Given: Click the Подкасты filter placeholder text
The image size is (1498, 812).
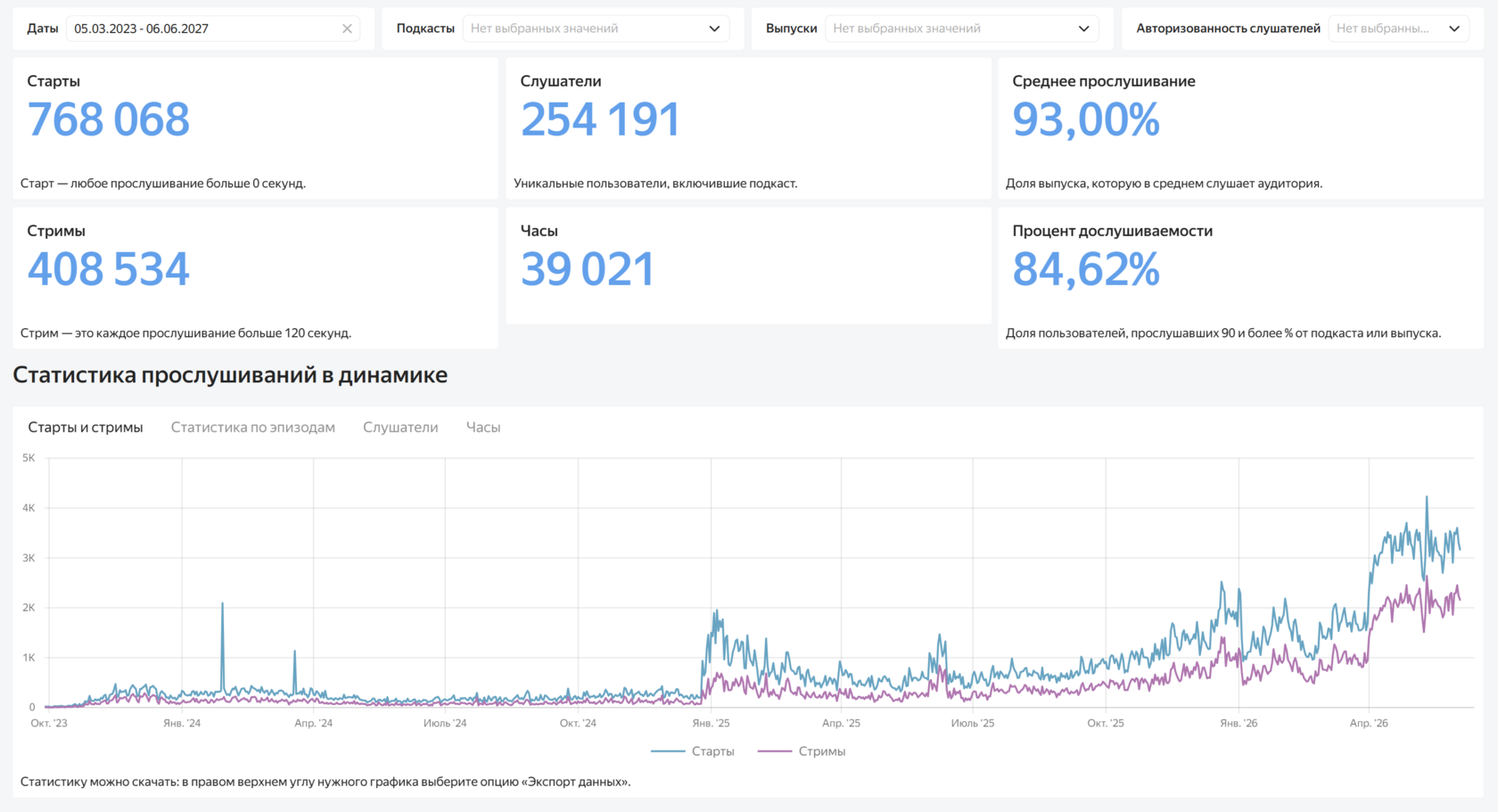Looking at the screenshot, I should [x=544, y=29].
